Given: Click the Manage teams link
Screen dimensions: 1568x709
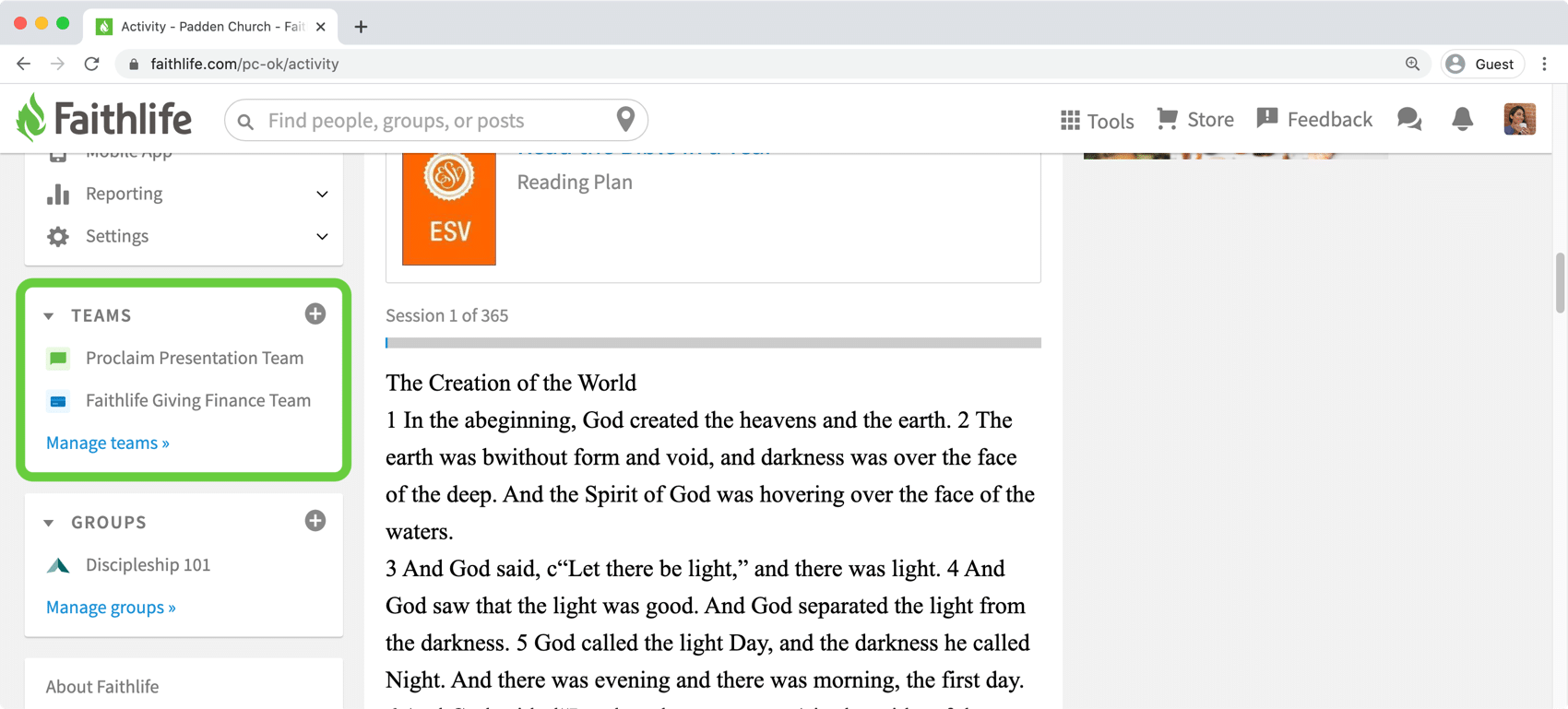Looking at the screenshot, I should [108, 443].
